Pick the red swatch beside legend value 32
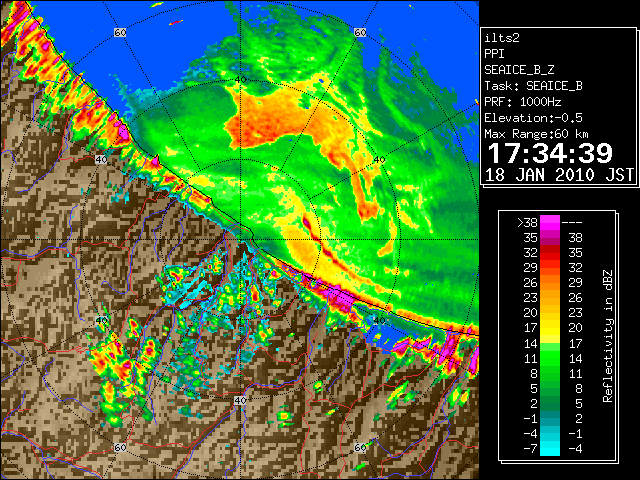640x480 pixels. click(550, 253)
